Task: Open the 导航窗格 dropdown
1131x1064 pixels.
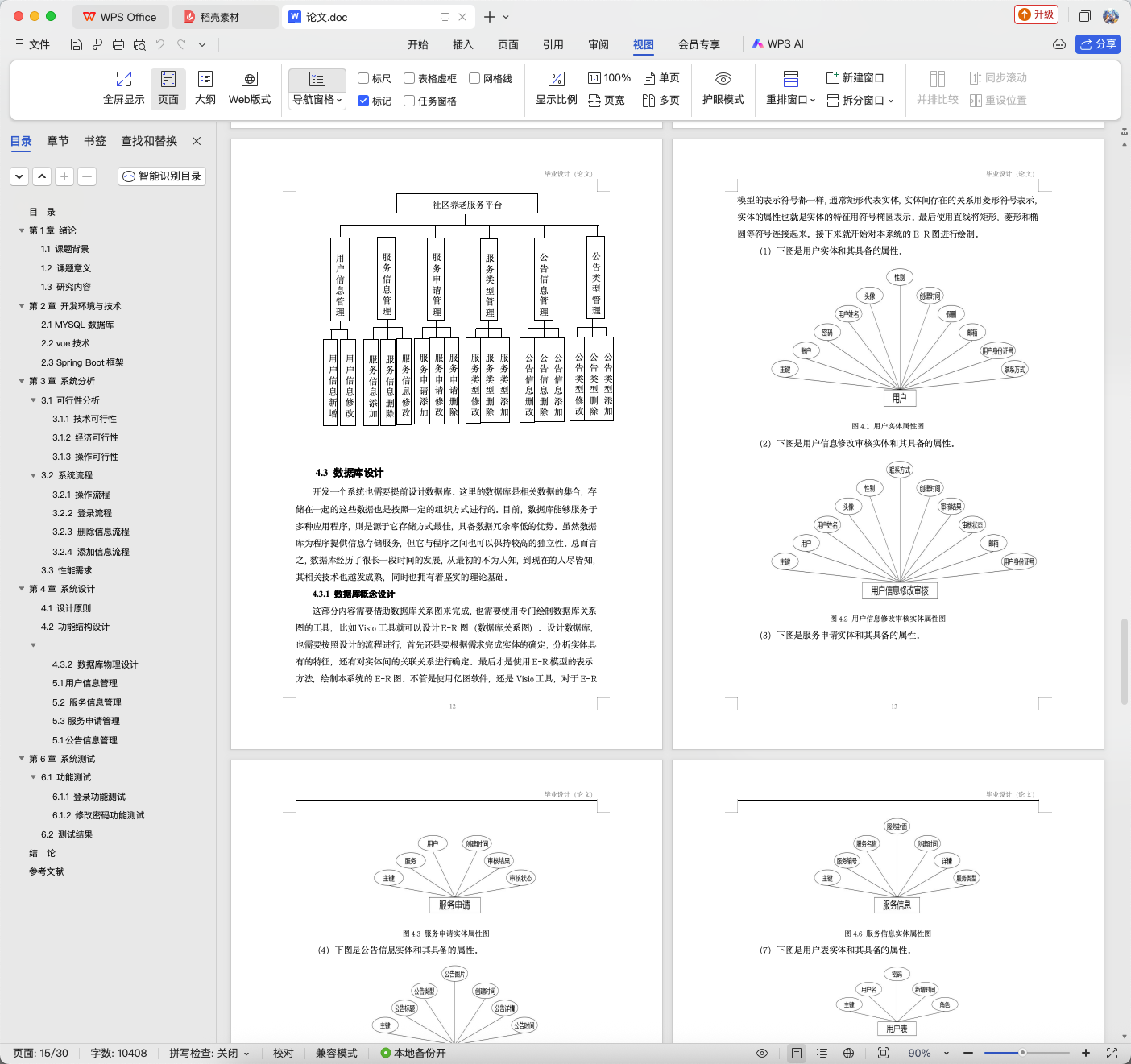Action: (317, 100)
